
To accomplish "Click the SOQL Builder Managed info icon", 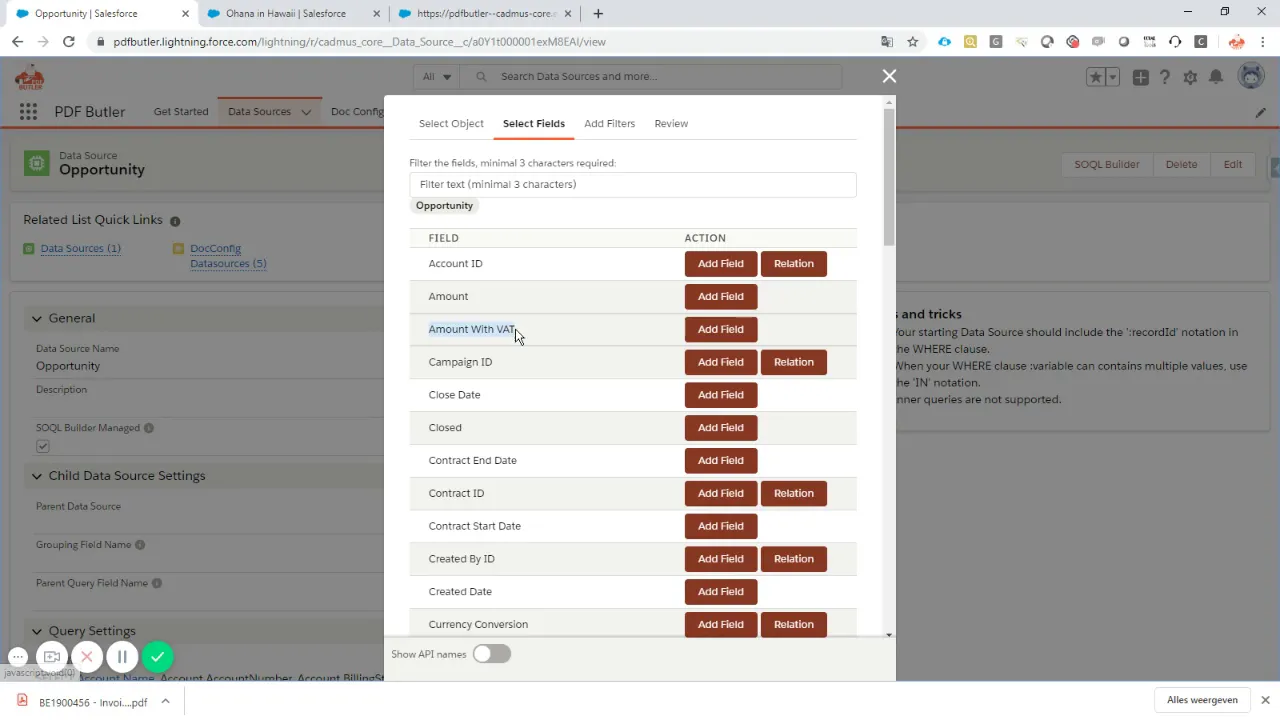I will (149, 428).
